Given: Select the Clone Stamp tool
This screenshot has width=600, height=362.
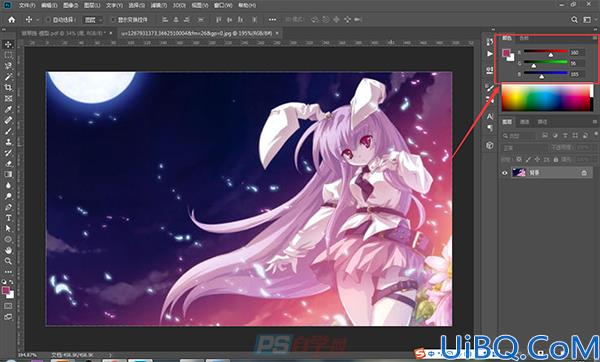Looking at the screenshot, I should (8, 142).
